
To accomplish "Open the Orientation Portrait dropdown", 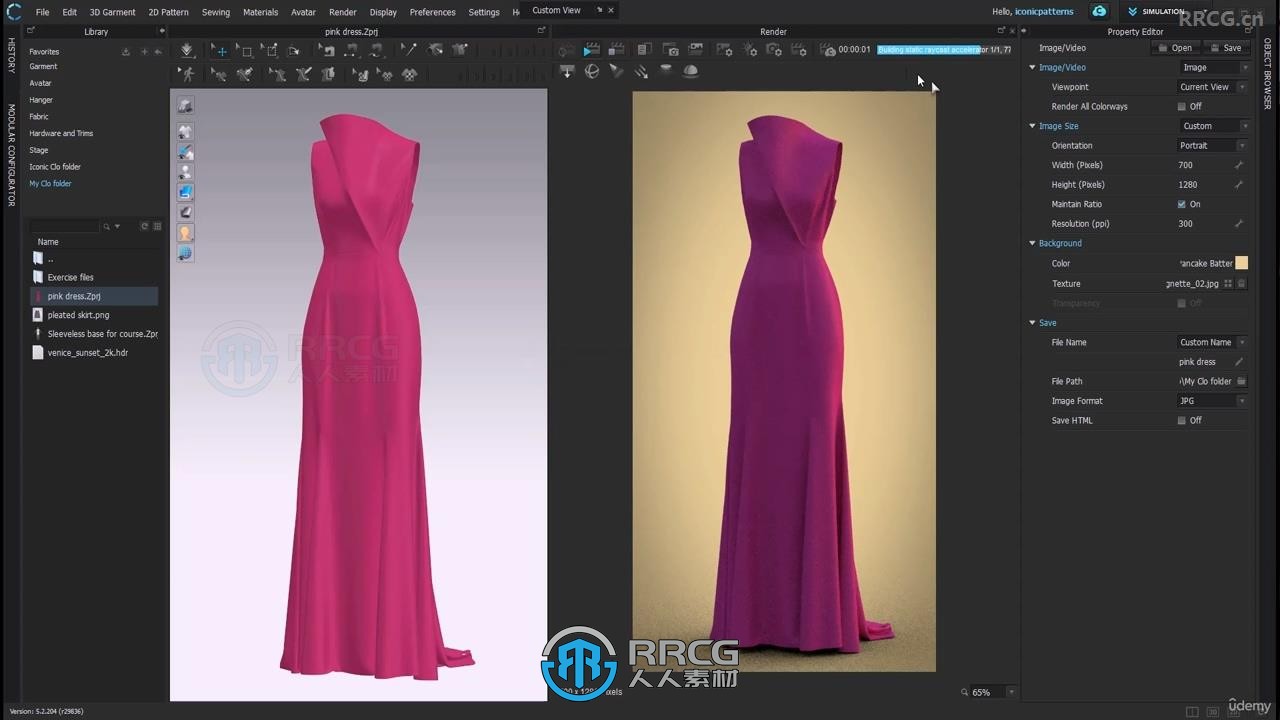I will click(1213, 146).
